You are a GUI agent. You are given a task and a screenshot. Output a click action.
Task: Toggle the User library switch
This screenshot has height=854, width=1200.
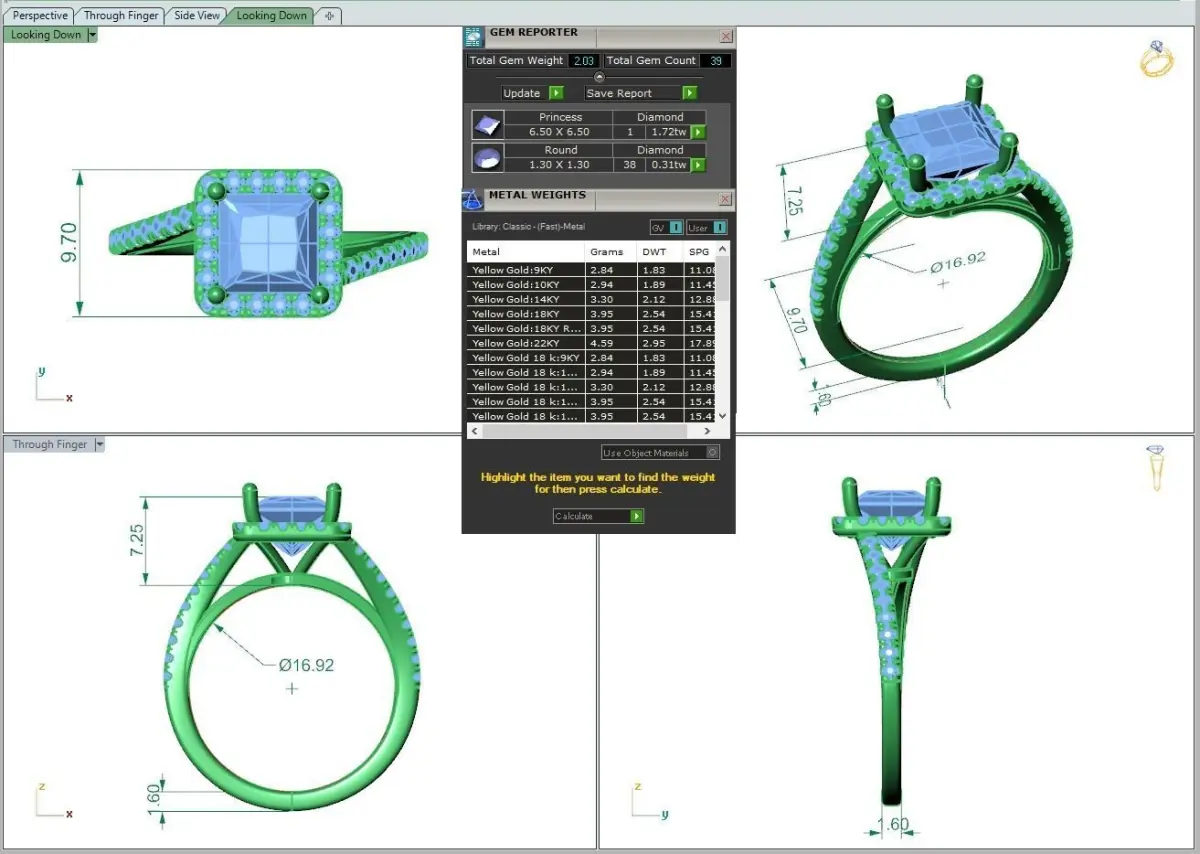[706, 227]
